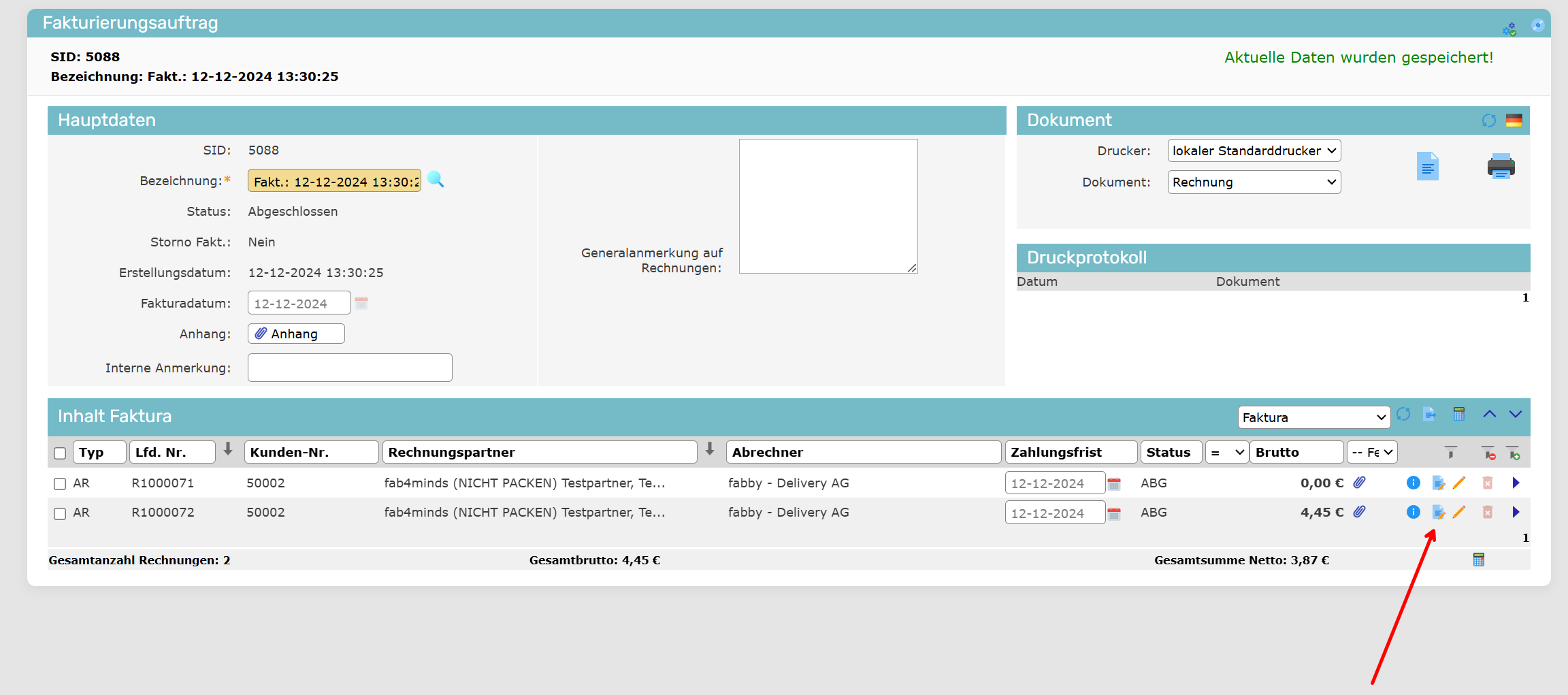Screen dimensions: 1568x695
Task: Click magnifier icon next to Bezeichnung field
Action: point(436,180)
